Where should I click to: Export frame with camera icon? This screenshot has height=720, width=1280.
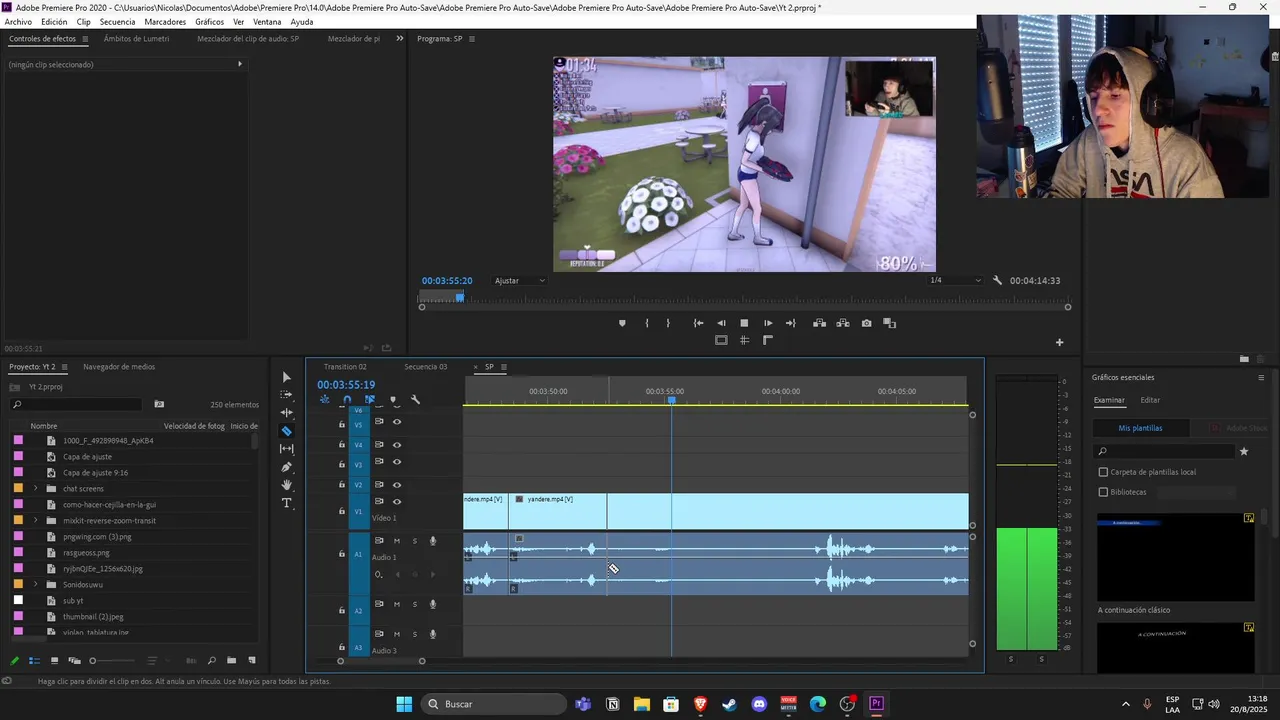[866, 323]
